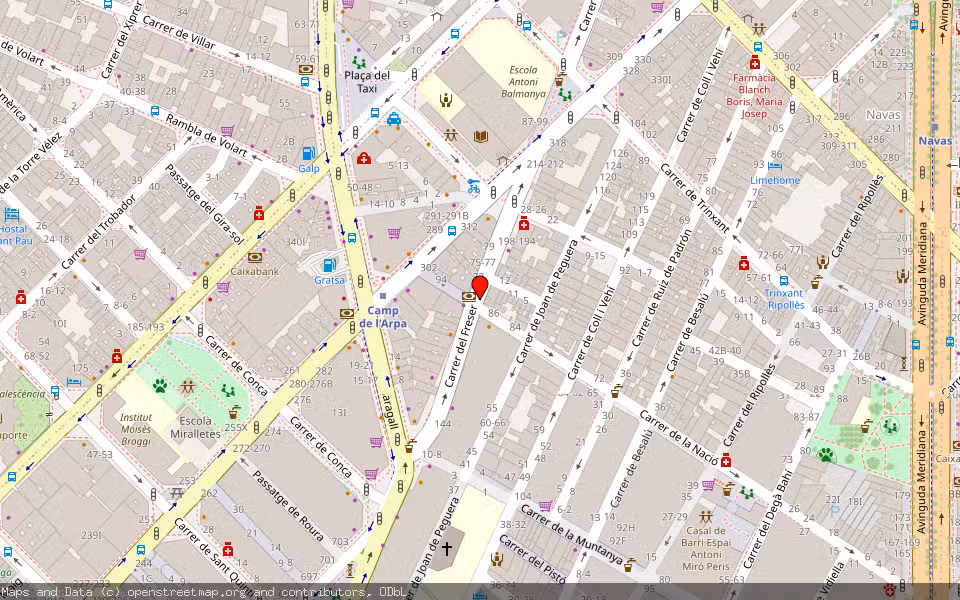This screenshot has height=600, width=960.
Task: Click the Carrer del Degà Bahí street label
Action: pyautogui.click(x=768, y=519)
